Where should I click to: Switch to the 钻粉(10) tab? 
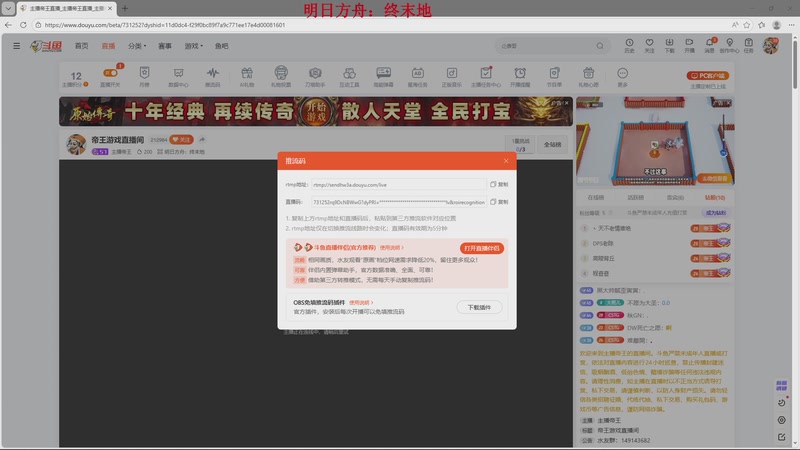[x=715, y=197]
